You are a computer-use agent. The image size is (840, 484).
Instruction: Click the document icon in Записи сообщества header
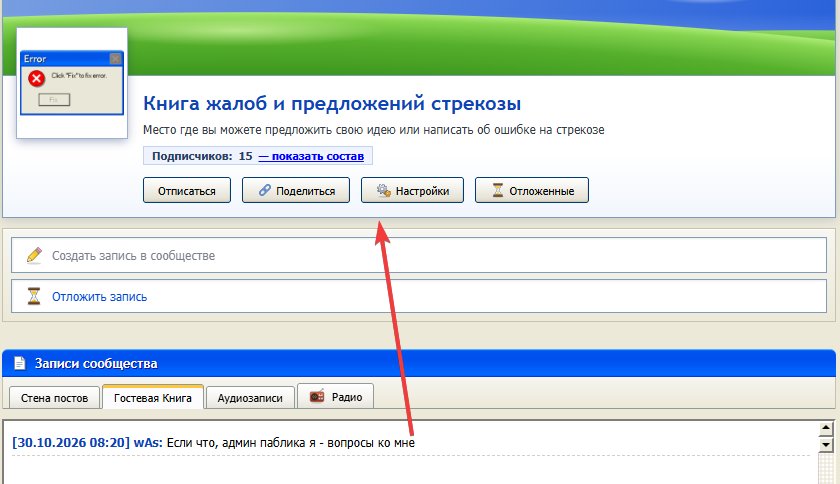(20, 363)
